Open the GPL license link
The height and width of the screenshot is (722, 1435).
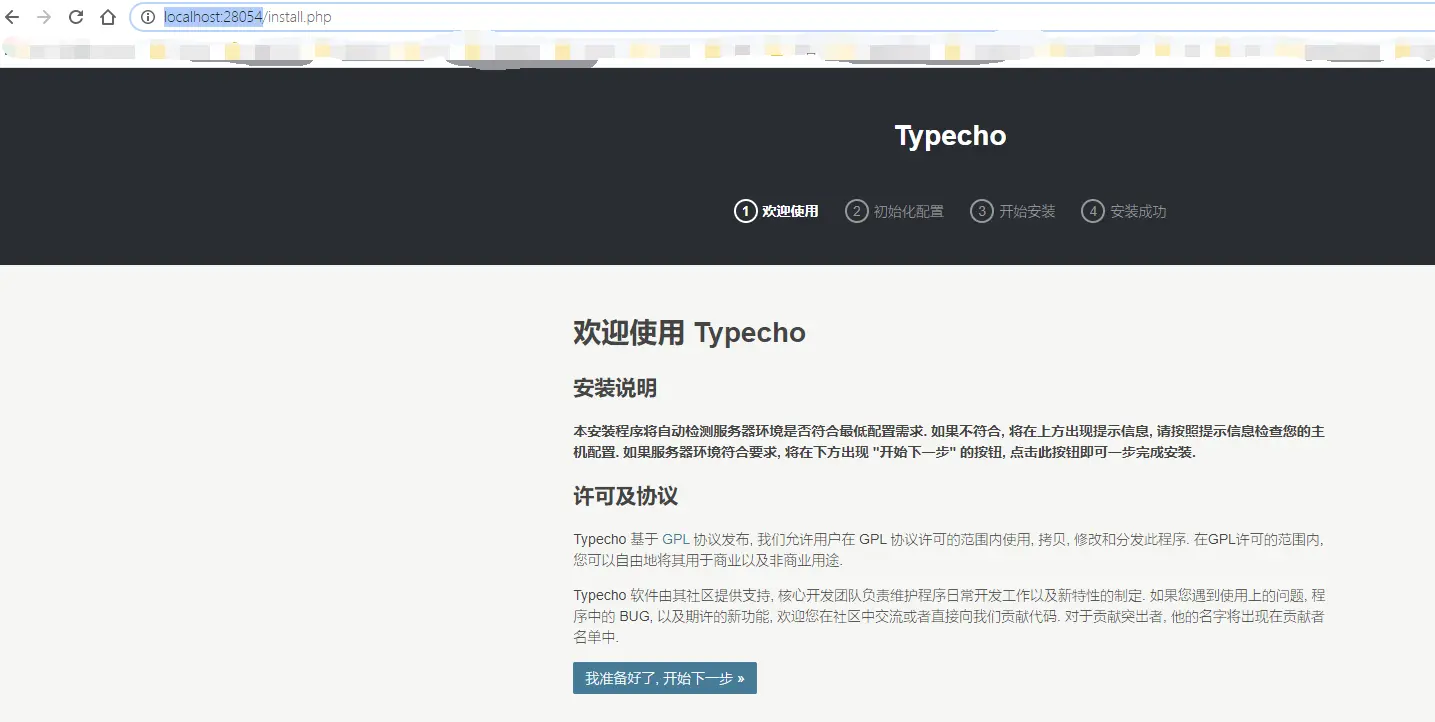[x=676, y=539]
